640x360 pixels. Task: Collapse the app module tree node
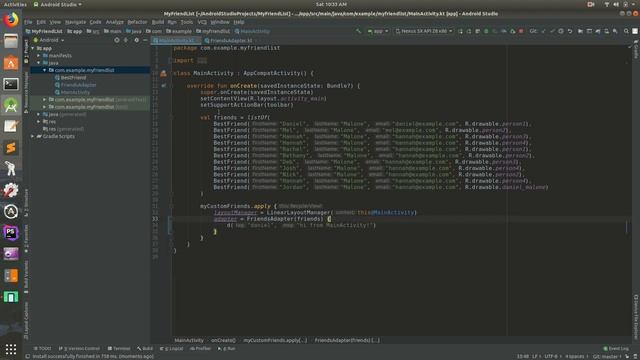click(x=33, y=48)
